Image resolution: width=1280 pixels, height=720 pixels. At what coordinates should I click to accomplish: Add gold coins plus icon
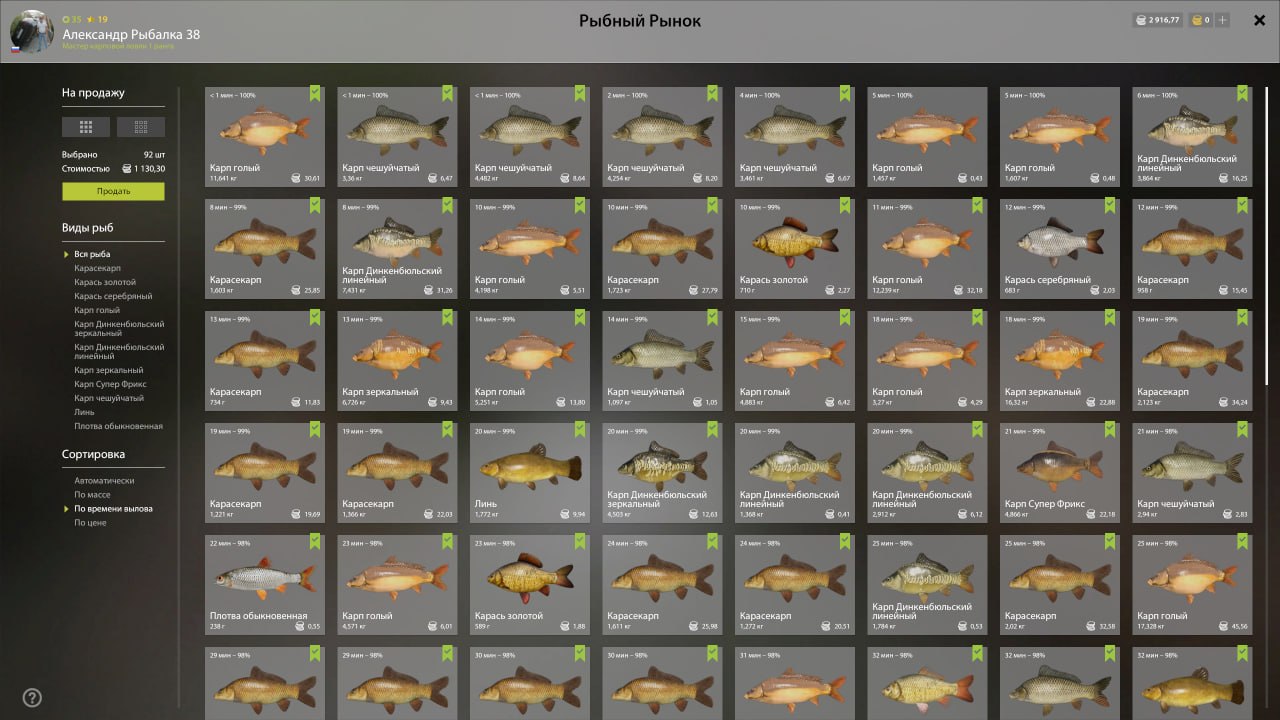pyautogui.click(x=1223, y=20)
